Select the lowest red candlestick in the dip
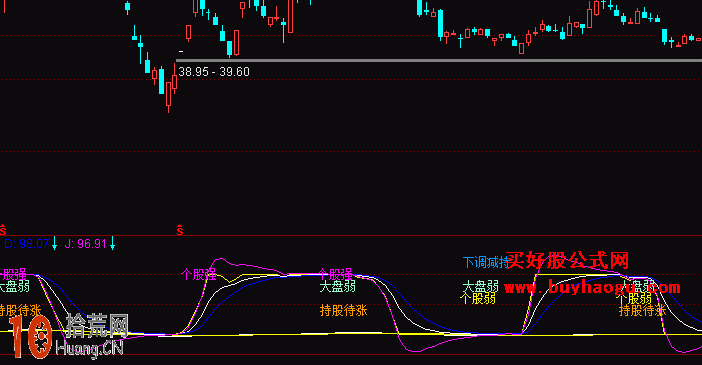 click(x=168, y=95)
